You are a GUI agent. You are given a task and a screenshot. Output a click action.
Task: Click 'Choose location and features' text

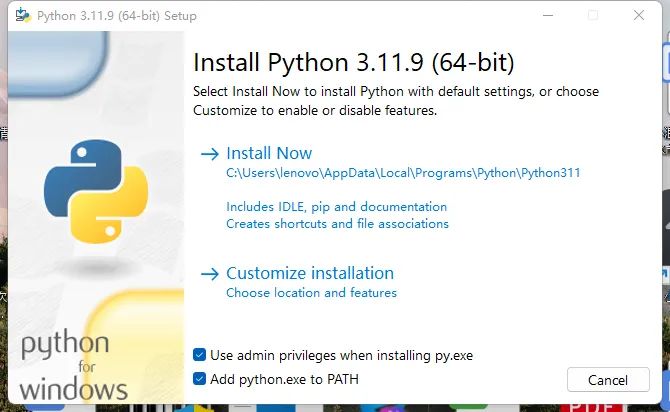click(x=311, y=293)
